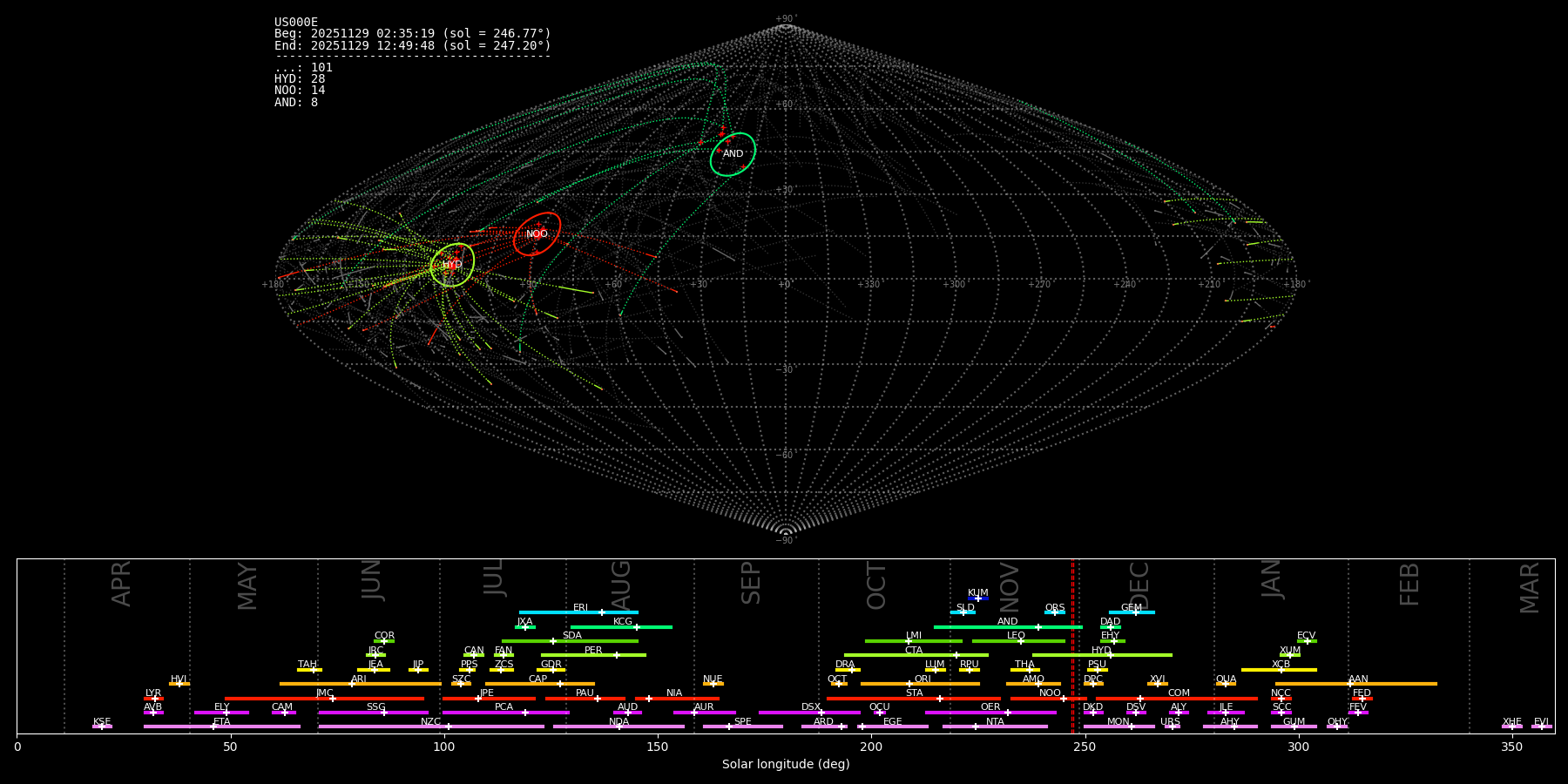
Task: Select the '...: 101' sporadic count line
Action: [x=303, y=68]
